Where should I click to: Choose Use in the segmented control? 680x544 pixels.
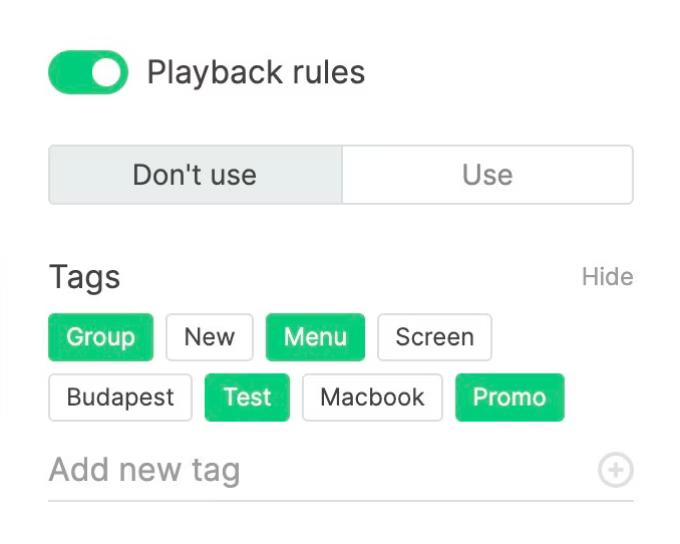[x=487, y=175]
